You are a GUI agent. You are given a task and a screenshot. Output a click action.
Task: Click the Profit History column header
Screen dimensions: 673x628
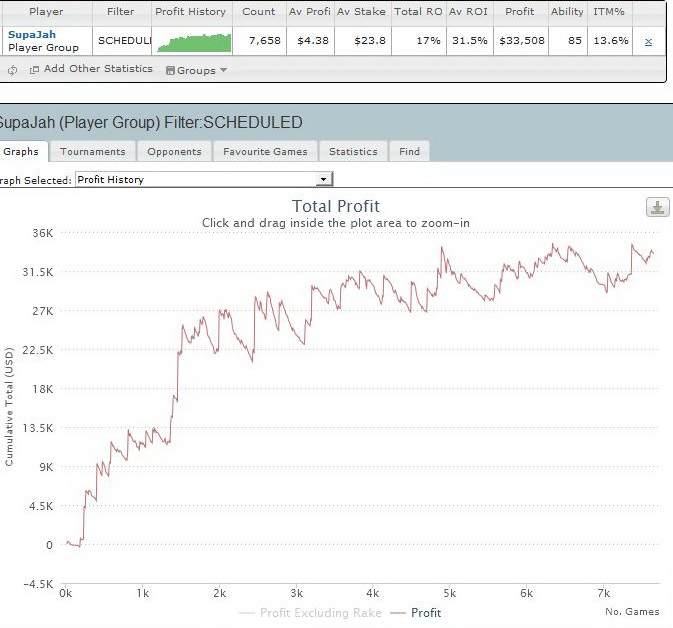(x=191, y=12)
